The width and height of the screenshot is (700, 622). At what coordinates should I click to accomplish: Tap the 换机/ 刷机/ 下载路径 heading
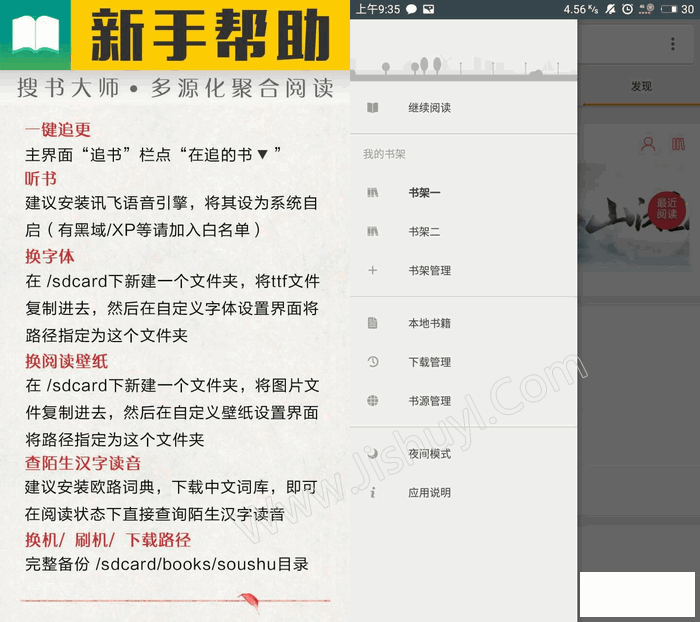click(x=108, y=540)
